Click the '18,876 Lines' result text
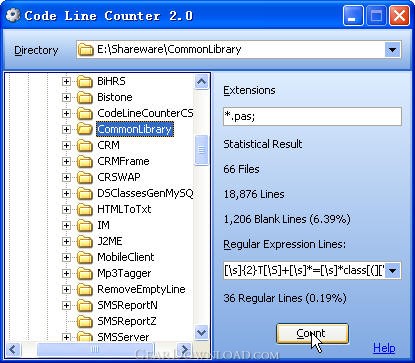Screen dimensions: 415x363 click(254, 194)
